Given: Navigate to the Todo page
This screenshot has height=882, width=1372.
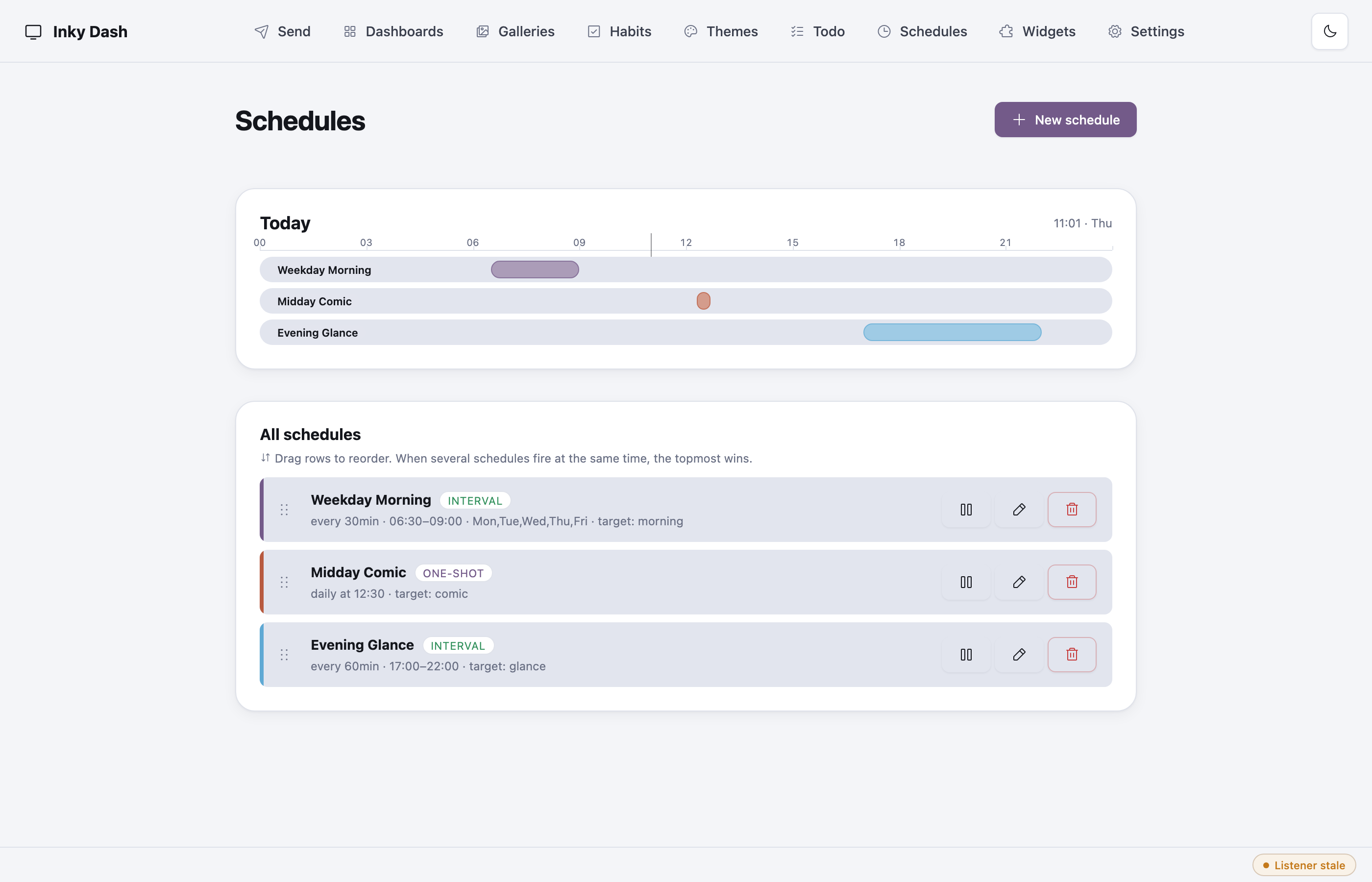Looking at the screenshot, I should tap(818, 31).
